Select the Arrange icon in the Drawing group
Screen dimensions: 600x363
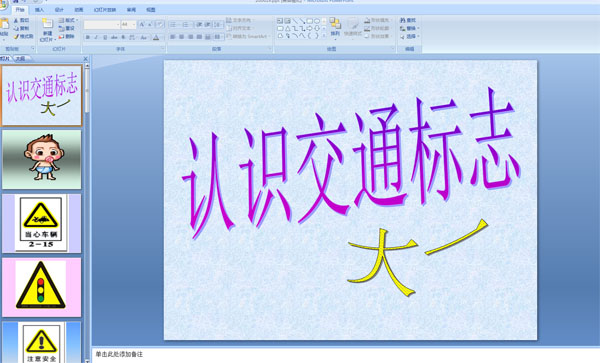pyautogui.click(x=335, y=24)
